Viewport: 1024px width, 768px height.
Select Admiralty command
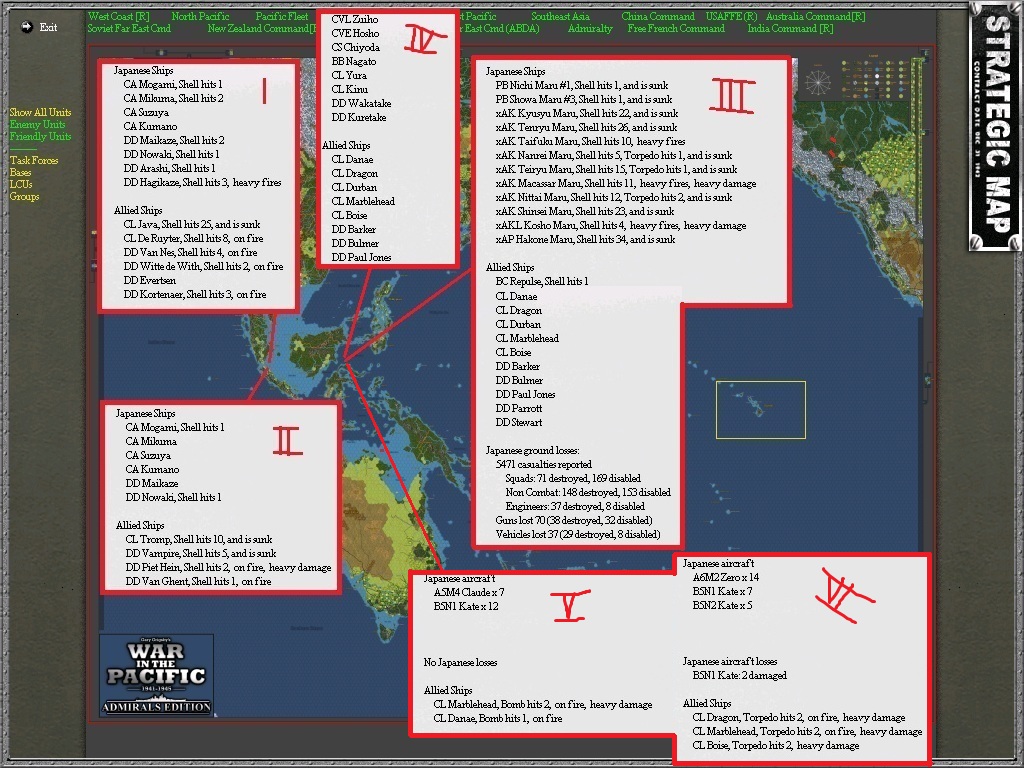click(590, 28)
